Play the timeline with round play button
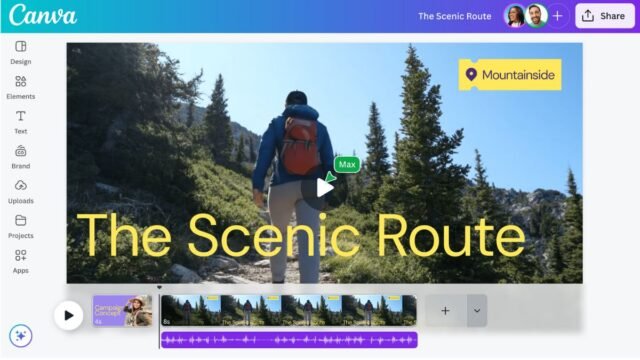 [69, 315]
